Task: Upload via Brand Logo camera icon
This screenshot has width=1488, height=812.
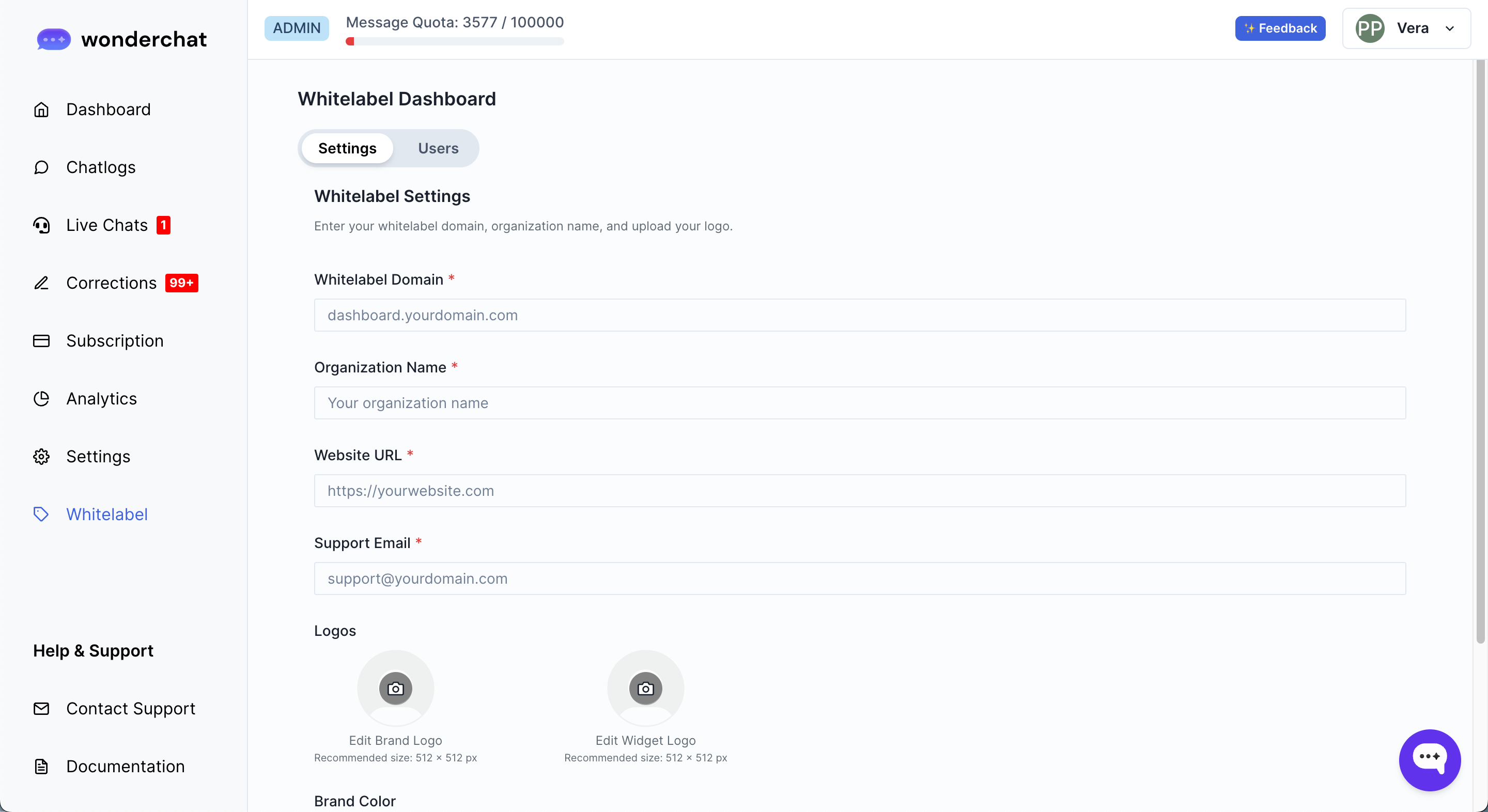Action: tap(396, 689)
